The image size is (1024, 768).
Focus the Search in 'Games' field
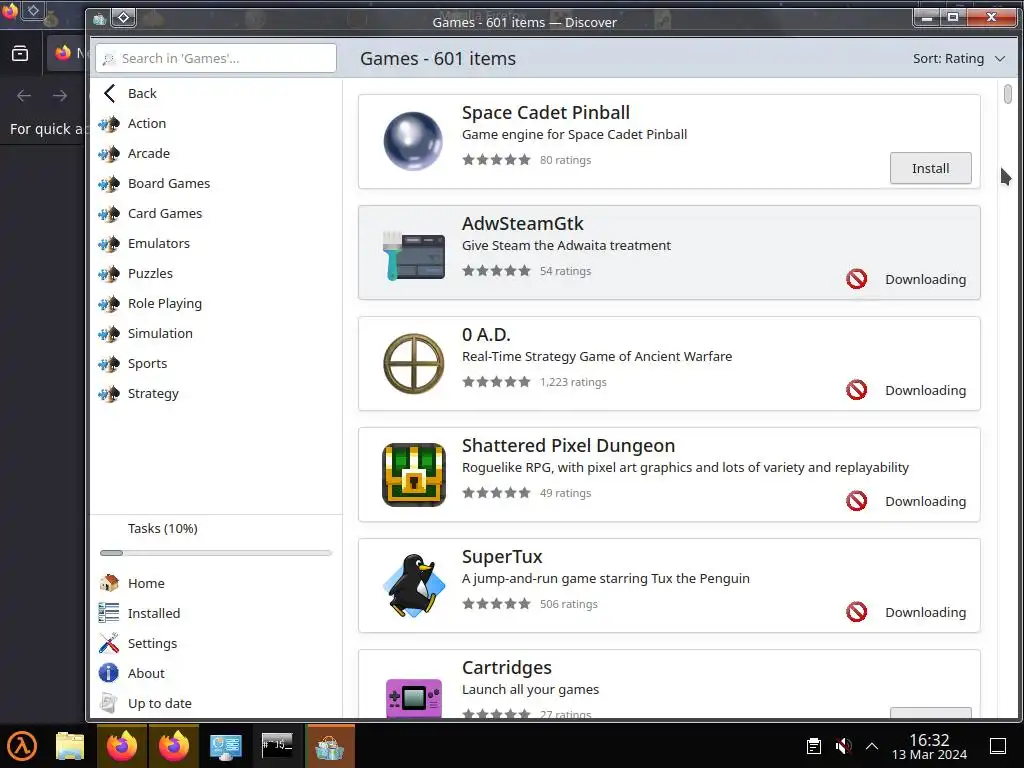[216, 58]
